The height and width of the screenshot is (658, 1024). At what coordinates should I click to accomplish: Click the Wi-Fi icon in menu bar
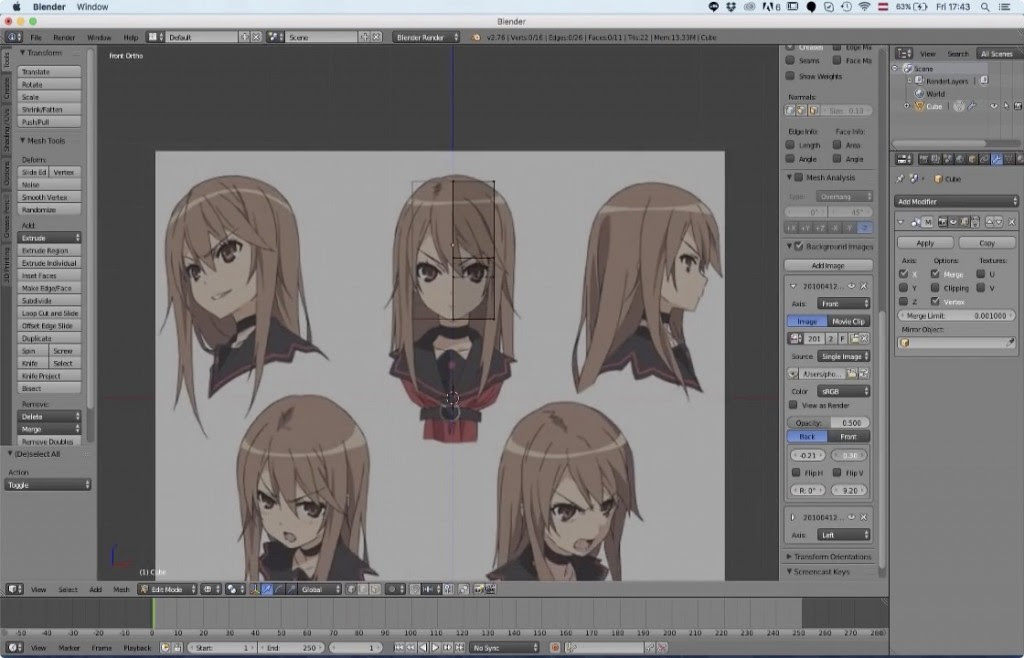point(864,7)
